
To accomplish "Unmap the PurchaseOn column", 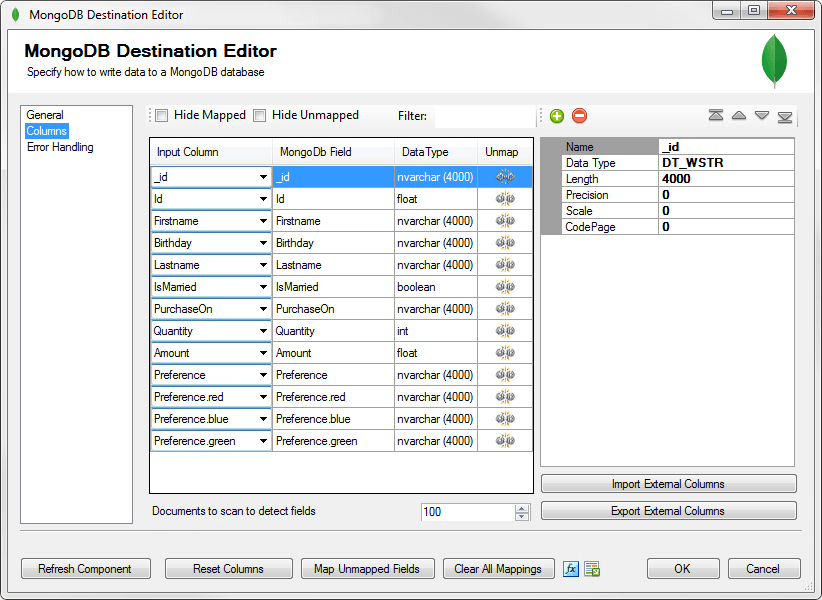I will click(x=505, y=309).
